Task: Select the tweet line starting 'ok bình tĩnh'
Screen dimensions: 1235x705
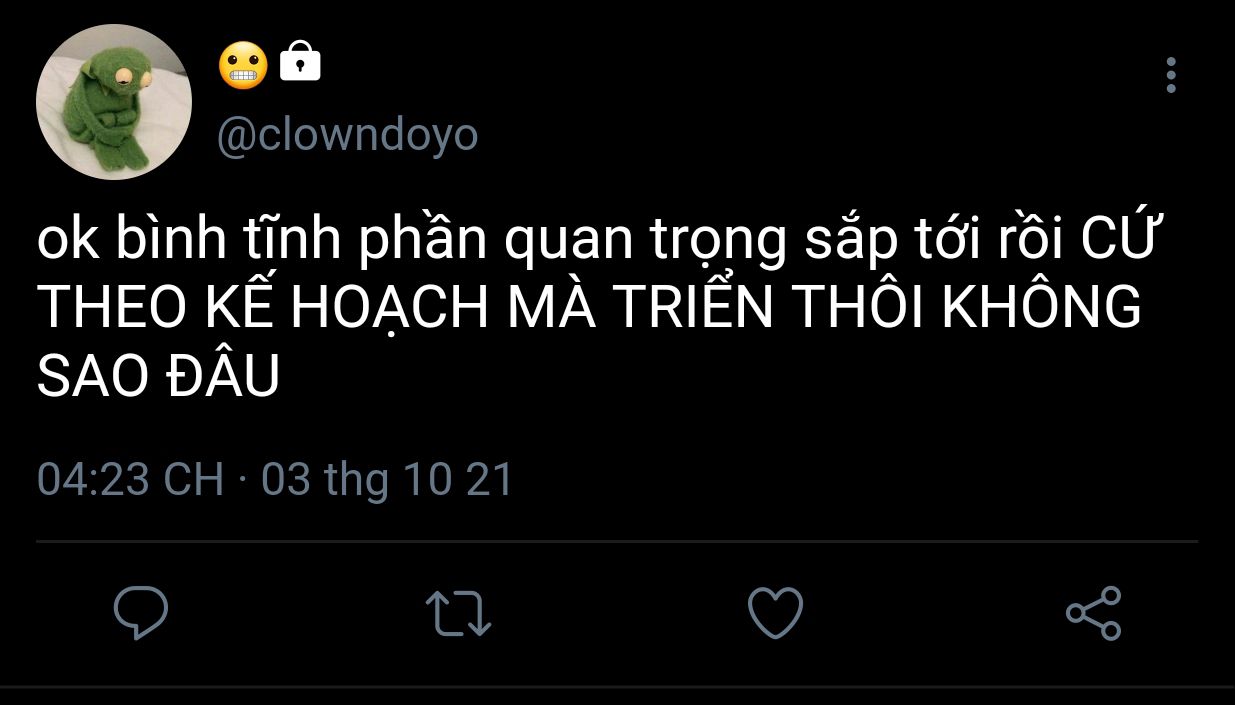Action: coord(596,243)
